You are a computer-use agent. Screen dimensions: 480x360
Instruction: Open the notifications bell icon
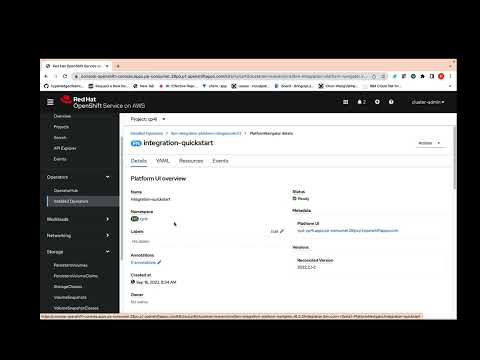tap(361, 102)
